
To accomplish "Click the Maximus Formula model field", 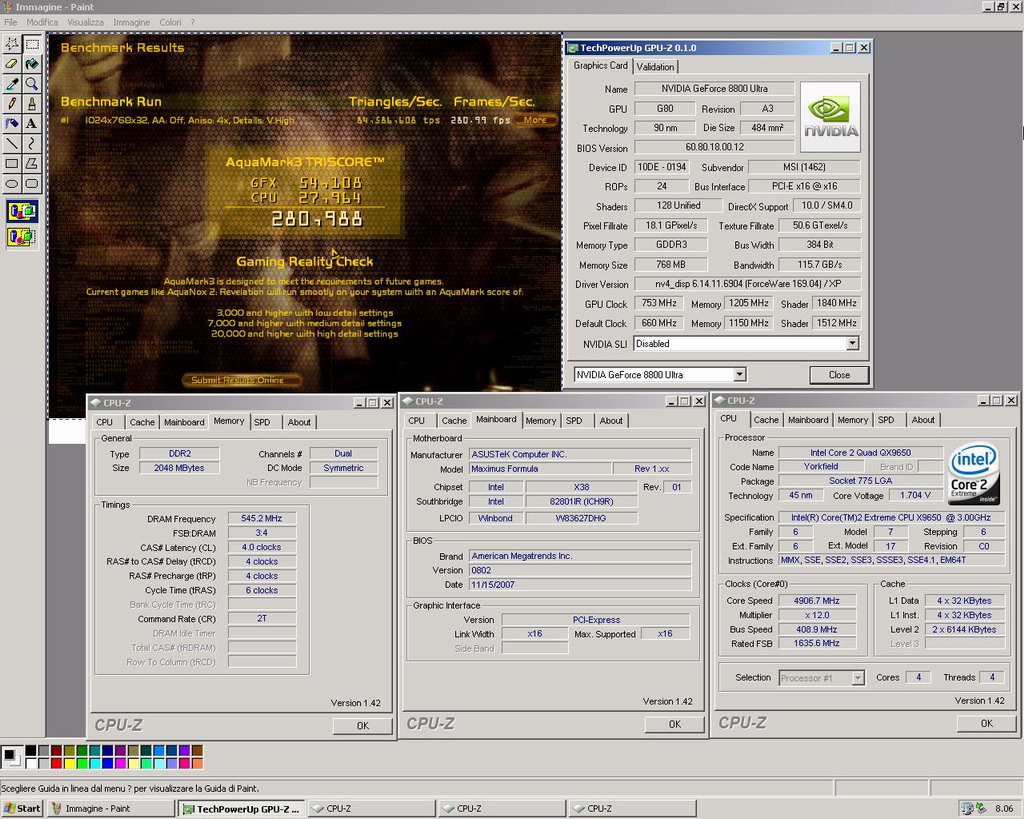I will (x=539, y=469).
